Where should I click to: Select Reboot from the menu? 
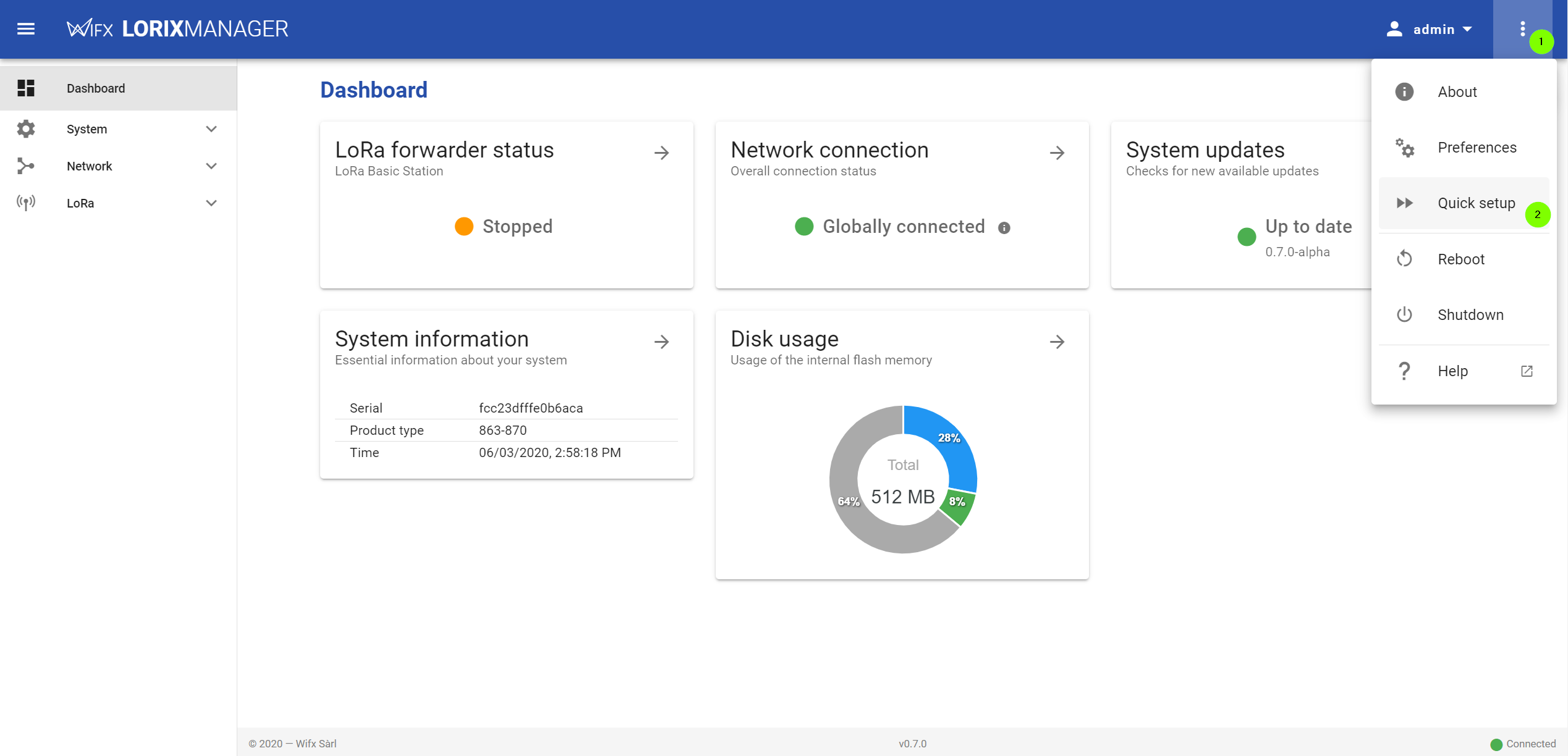[x=1460, y=259]
